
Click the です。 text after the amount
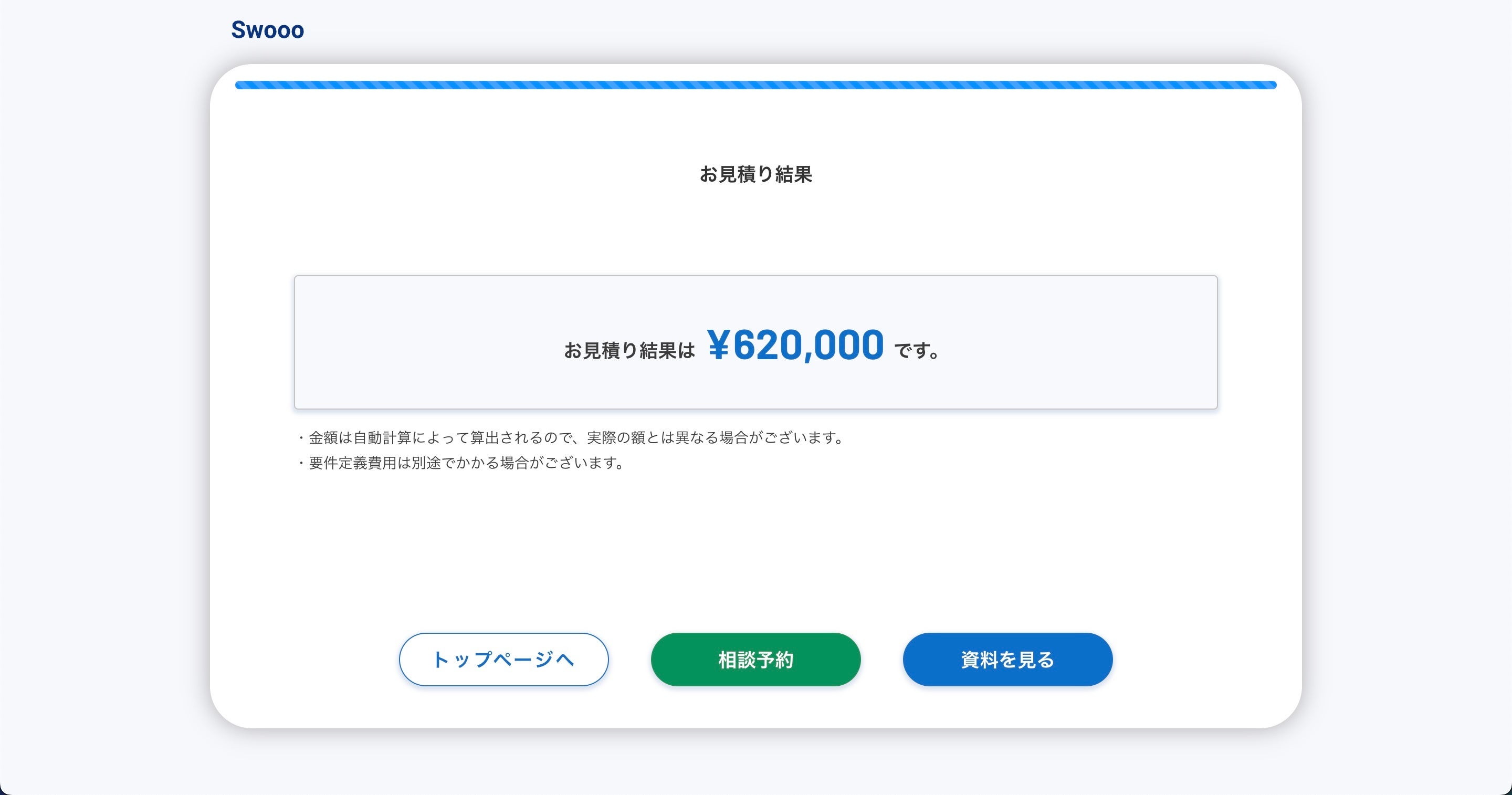tap(916, 351)
